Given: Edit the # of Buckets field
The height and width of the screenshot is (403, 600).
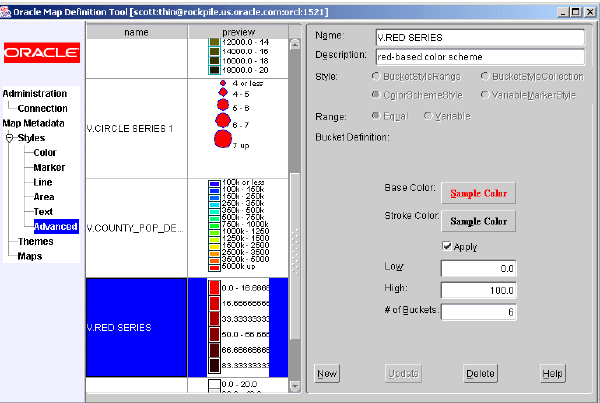Looking at the screenshot, I should pyautogui.click(x=478, y=312).
